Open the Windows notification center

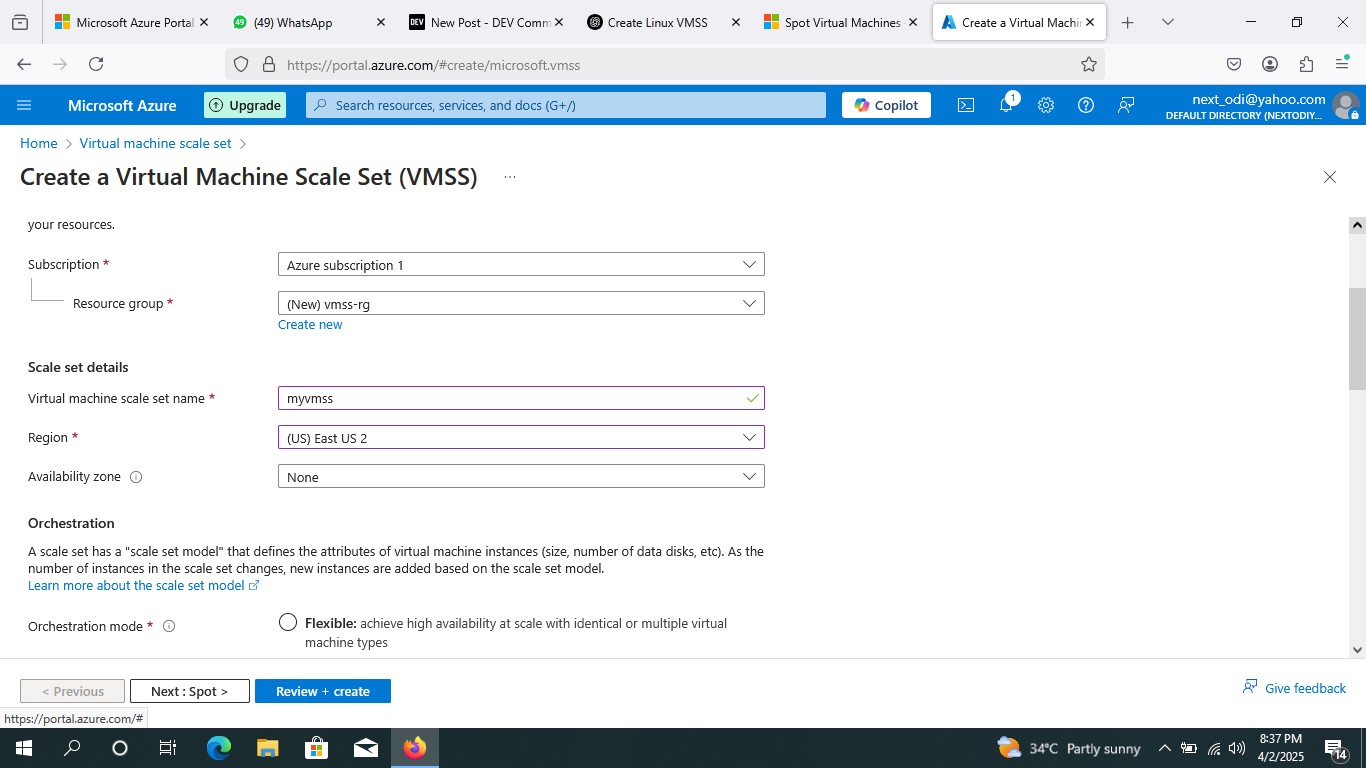[x=1336, y=748]
